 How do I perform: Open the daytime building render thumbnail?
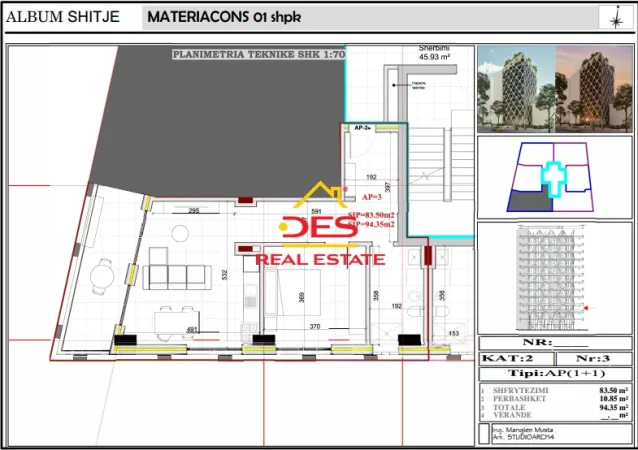516,89
